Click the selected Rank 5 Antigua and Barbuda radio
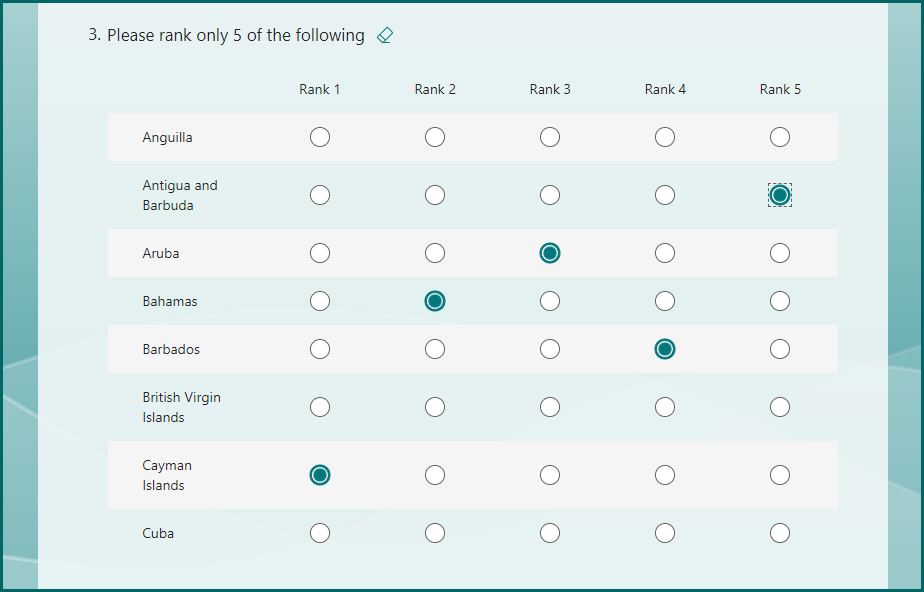Image resolution: width=924 pixels, height=592 pixels. tap(780, 195)
